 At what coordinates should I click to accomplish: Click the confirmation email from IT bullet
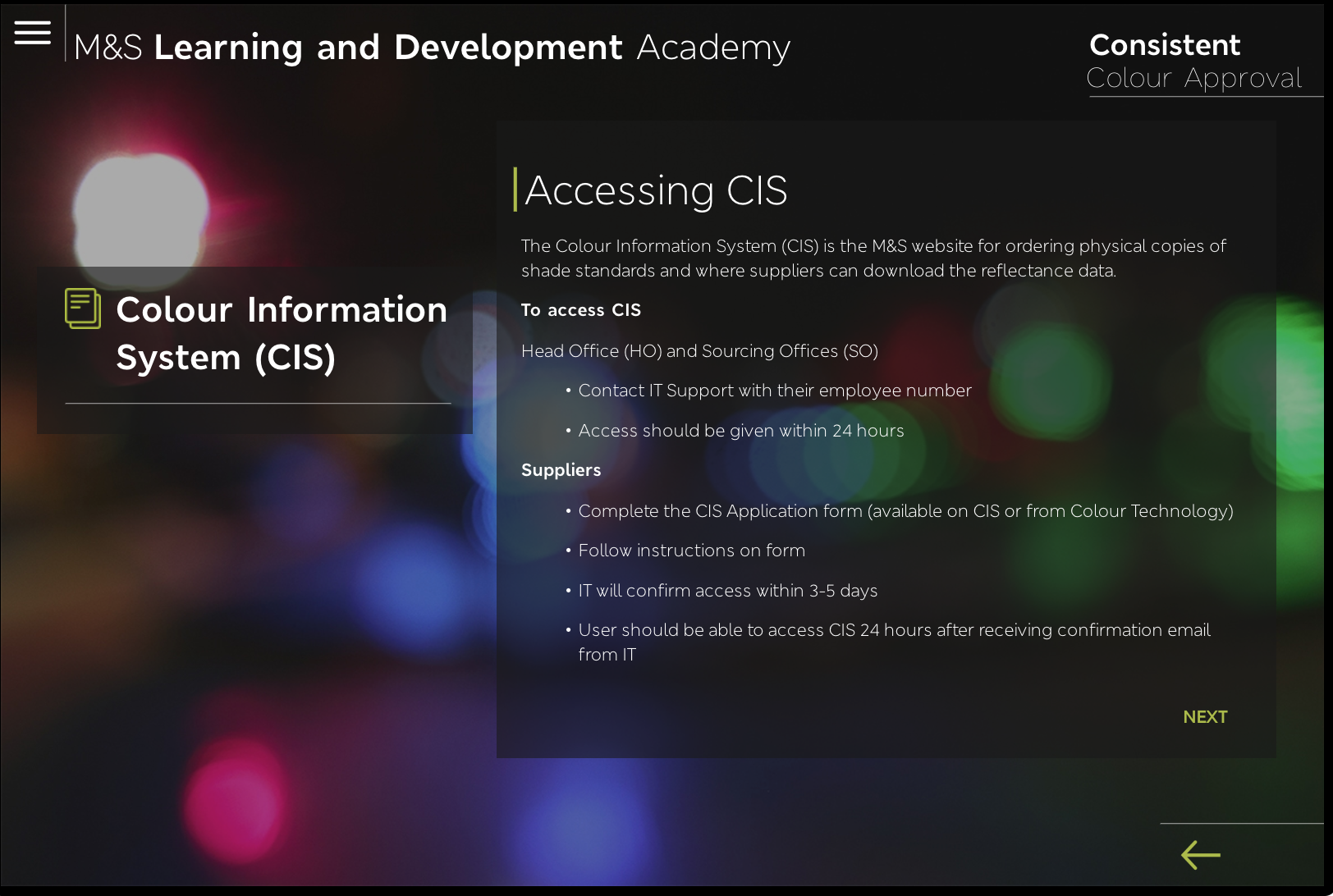[893, 642]
